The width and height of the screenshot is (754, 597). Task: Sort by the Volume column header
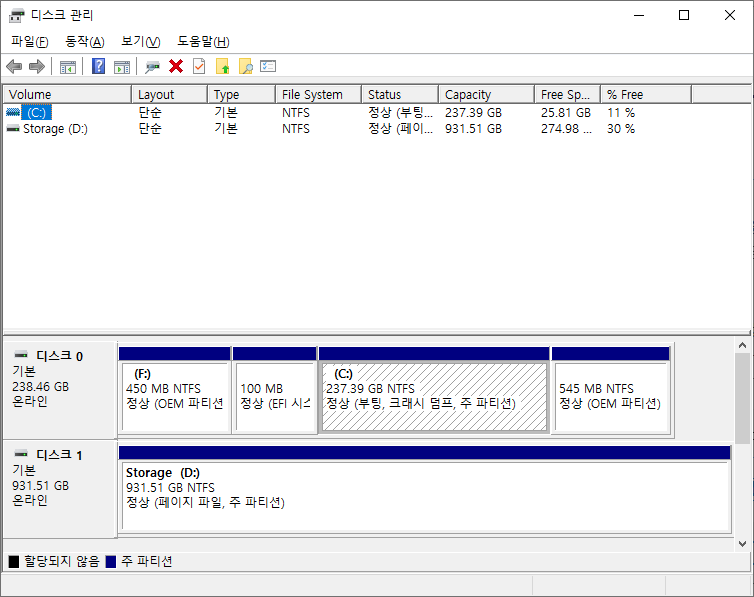point(67,95)
